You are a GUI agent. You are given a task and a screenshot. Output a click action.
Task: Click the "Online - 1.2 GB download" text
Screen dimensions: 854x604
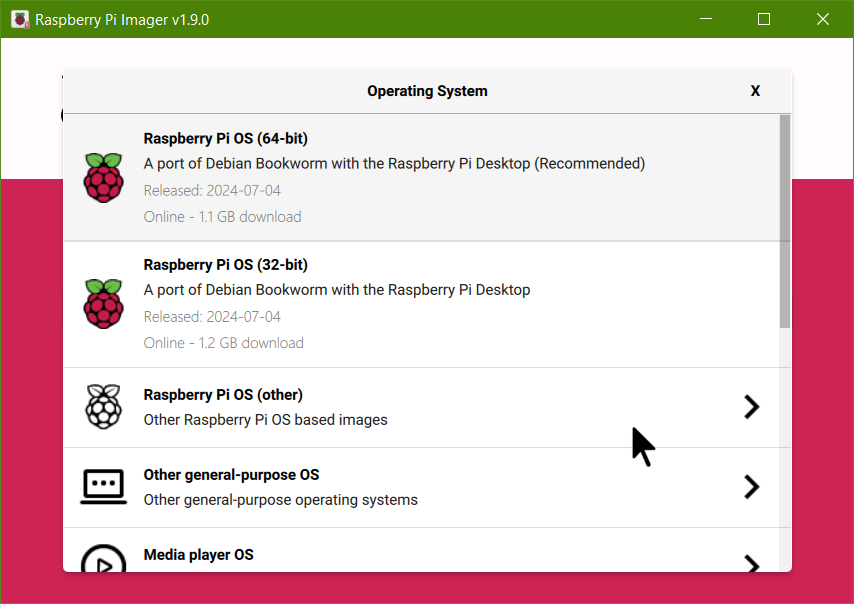(223, 343)
